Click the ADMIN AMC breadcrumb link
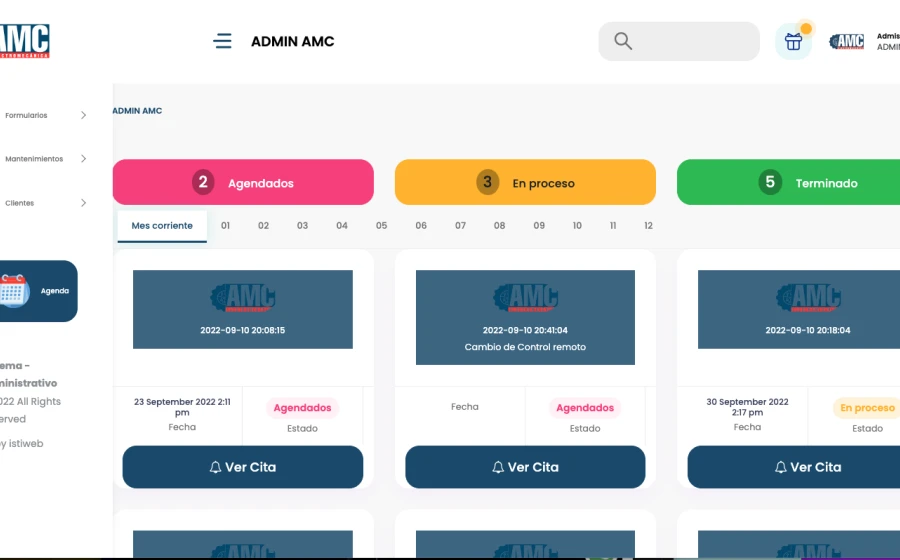This screenshot has height=560, width=900. (x=137, y=111)
